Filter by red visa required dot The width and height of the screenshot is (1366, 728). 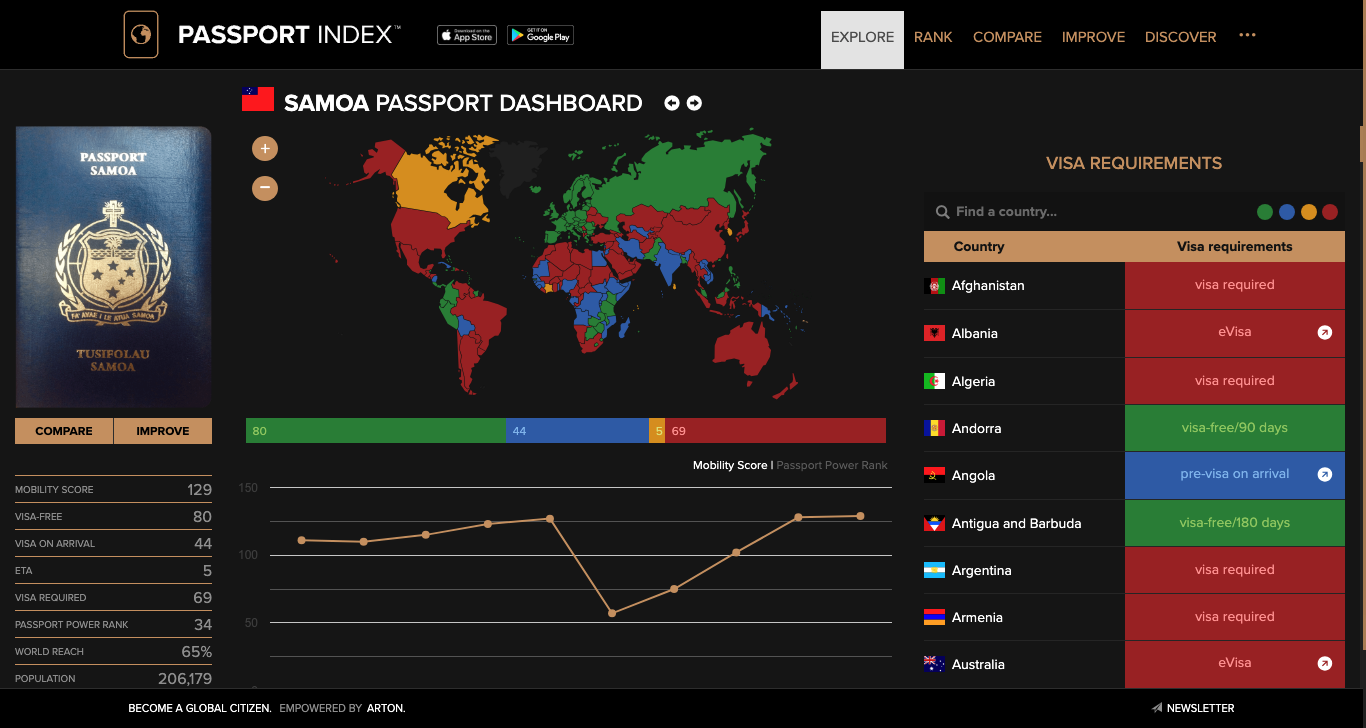pos(1330,212)
